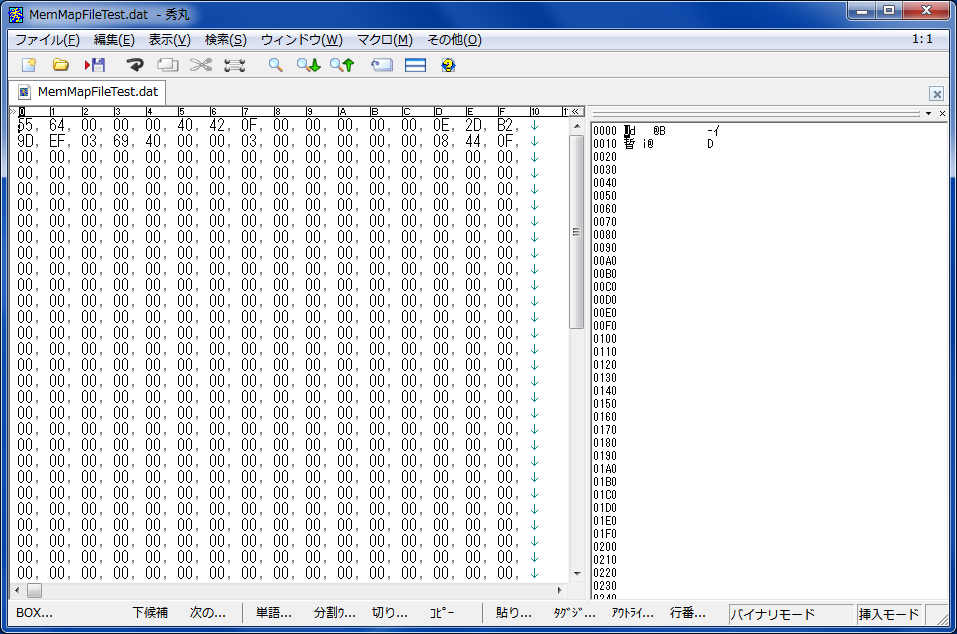This screenshot has width=957, height=634.
Task: Find previous with magnifier up-arrow icon
Action: [342, 65]
